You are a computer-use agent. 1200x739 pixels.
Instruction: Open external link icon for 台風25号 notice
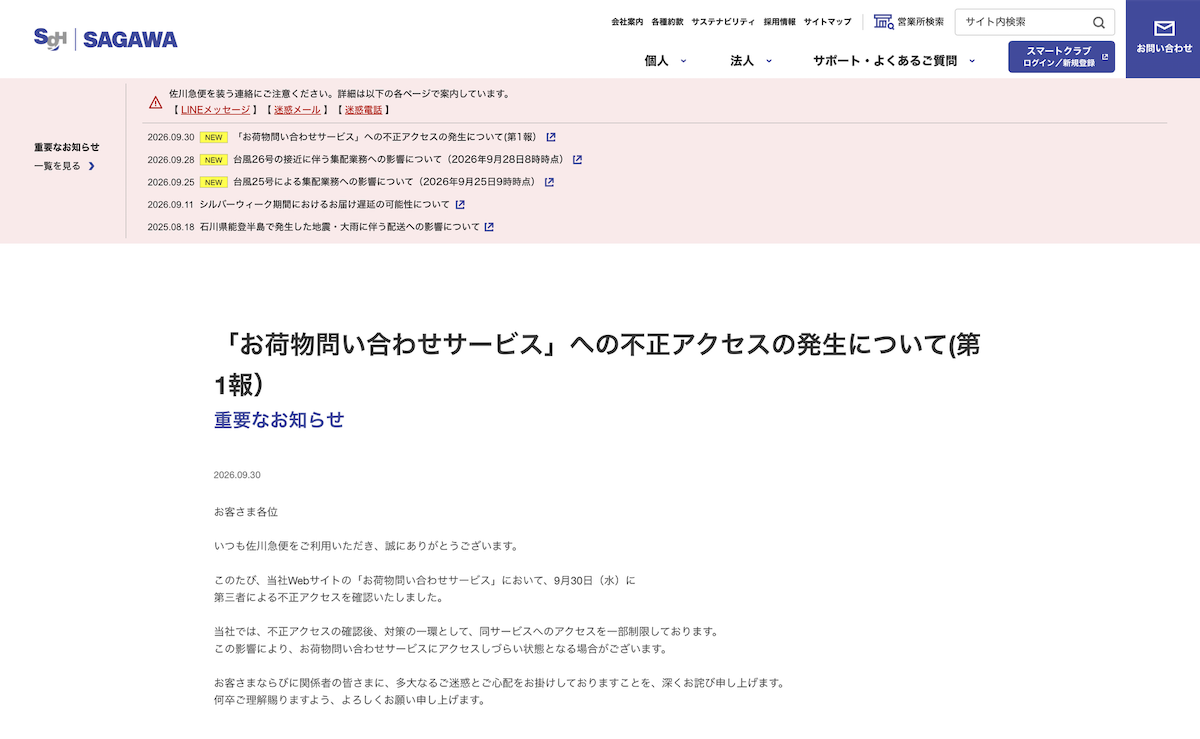[549, 182]
